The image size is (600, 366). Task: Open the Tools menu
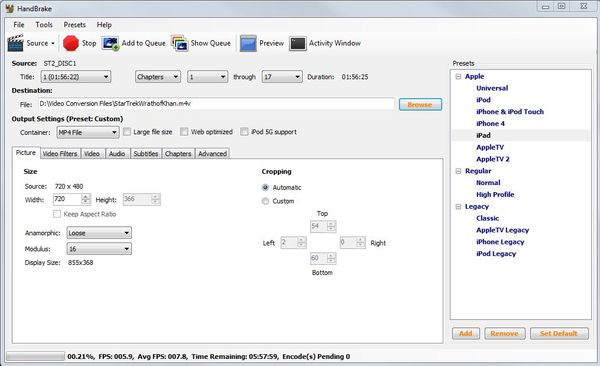click(44, 25)
